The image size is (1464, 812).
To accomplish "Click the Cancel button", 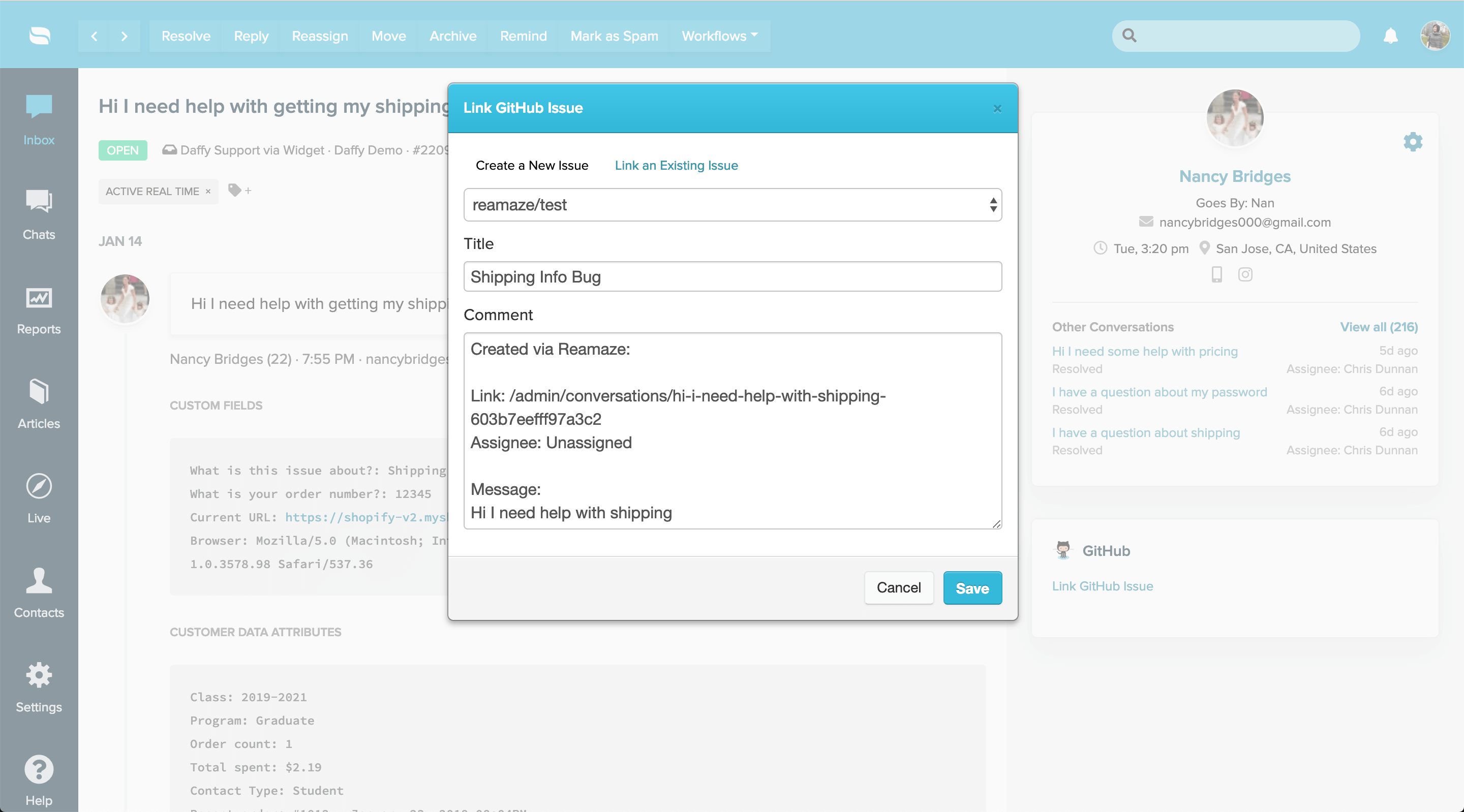I will (x=899, y=587).
